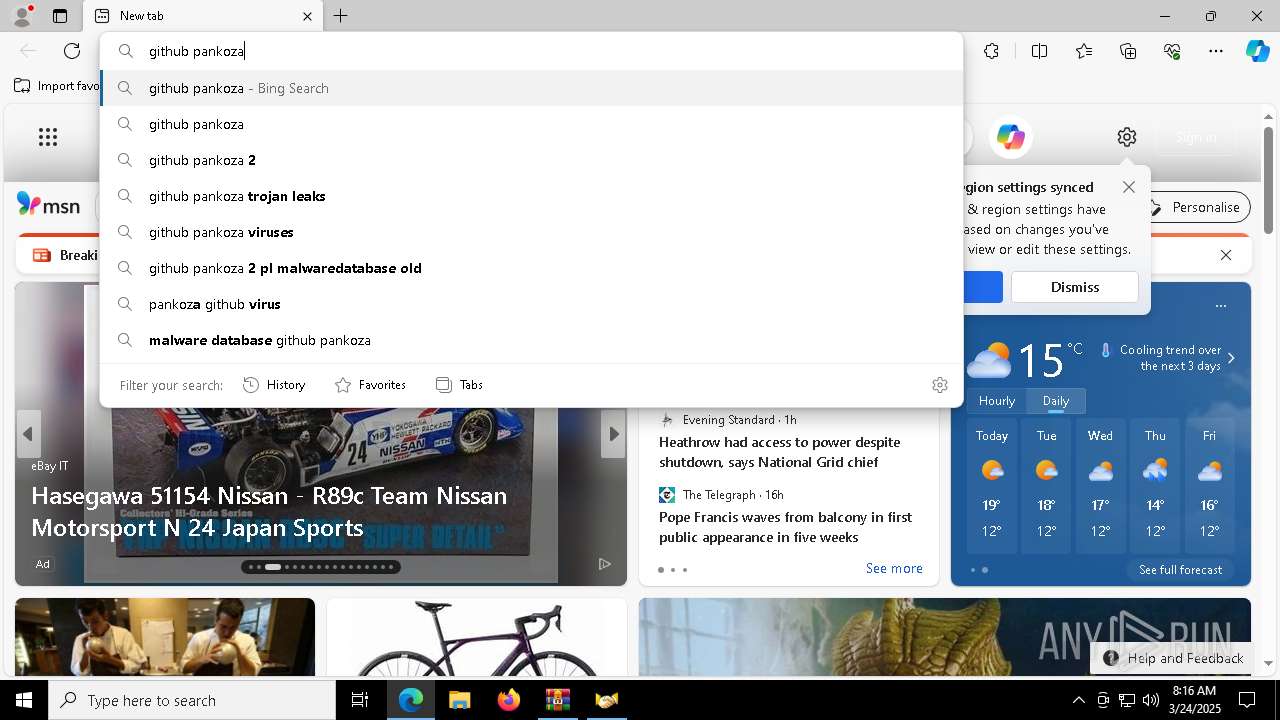The width and height of the screenshot is (1280, 720).
Task: Go to previous carousel slide
Action: (x=28, y=434)
